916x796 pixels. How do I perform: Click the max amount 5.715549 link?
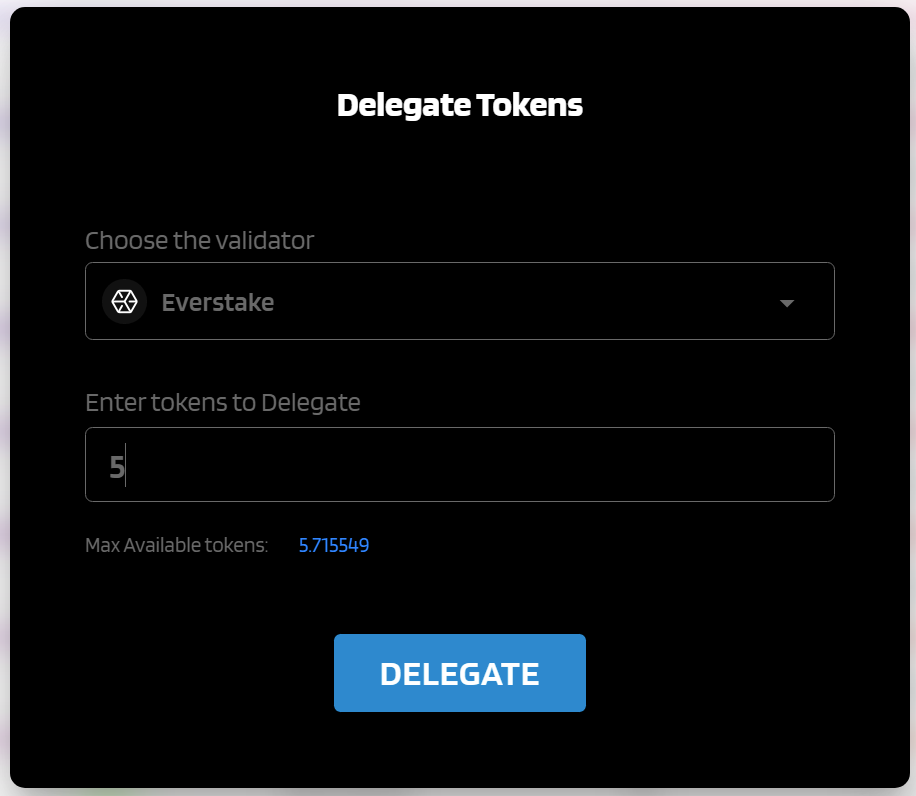[x=334, y=545]
